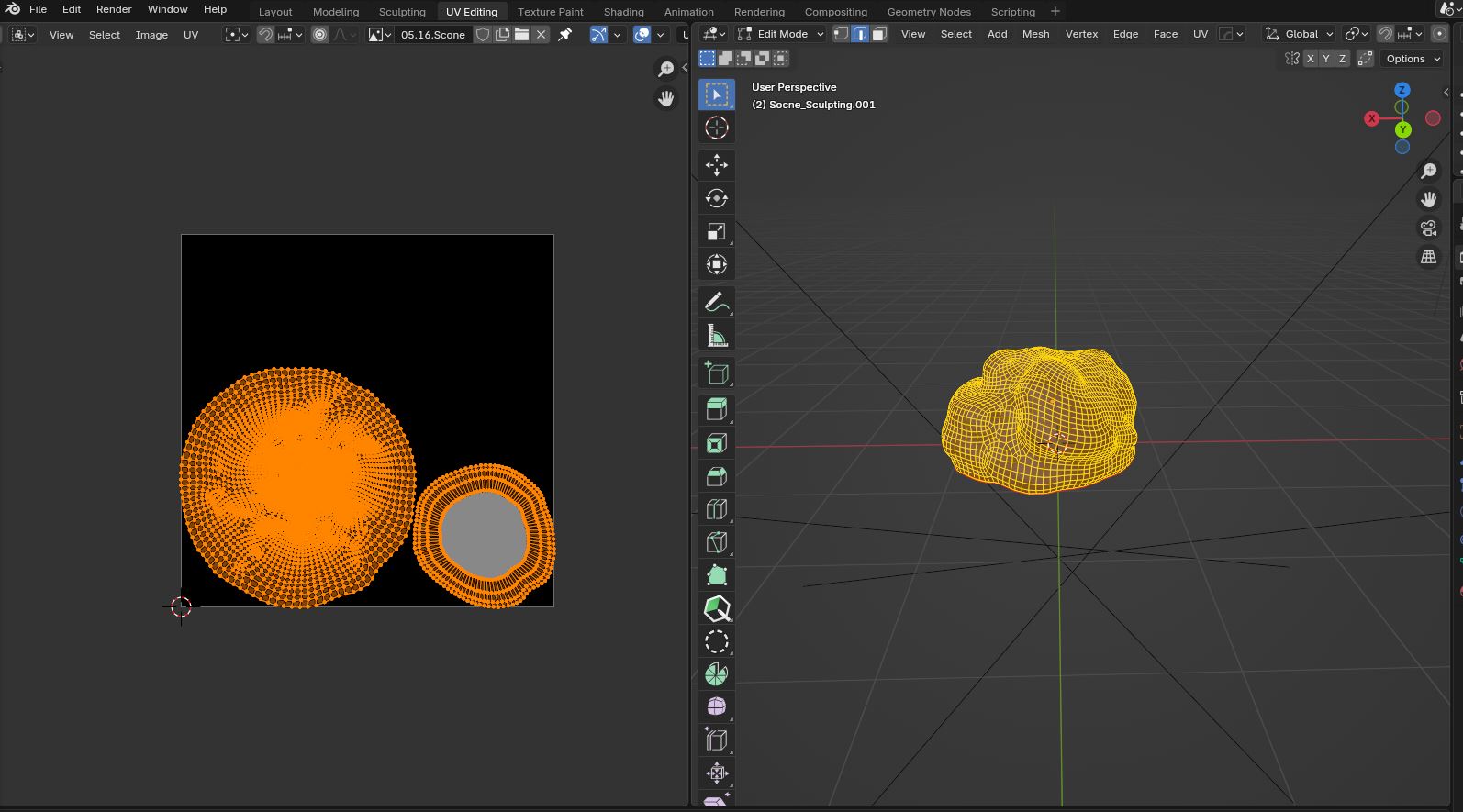Unlink the 05.16.Scone image with X button
This screenshot has height=812, width=1463.
(542, 35)
